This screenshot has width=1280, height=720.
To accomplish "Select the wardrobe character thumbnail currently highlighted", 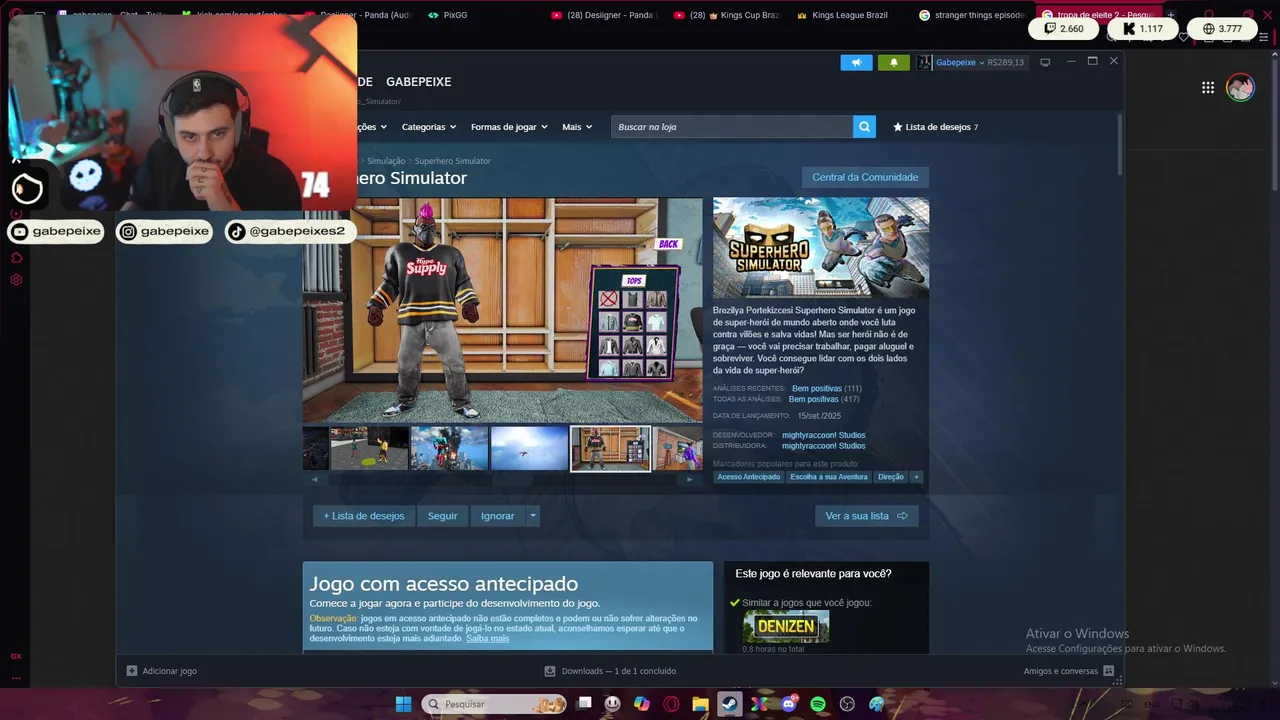I will [x=610, y=449].
